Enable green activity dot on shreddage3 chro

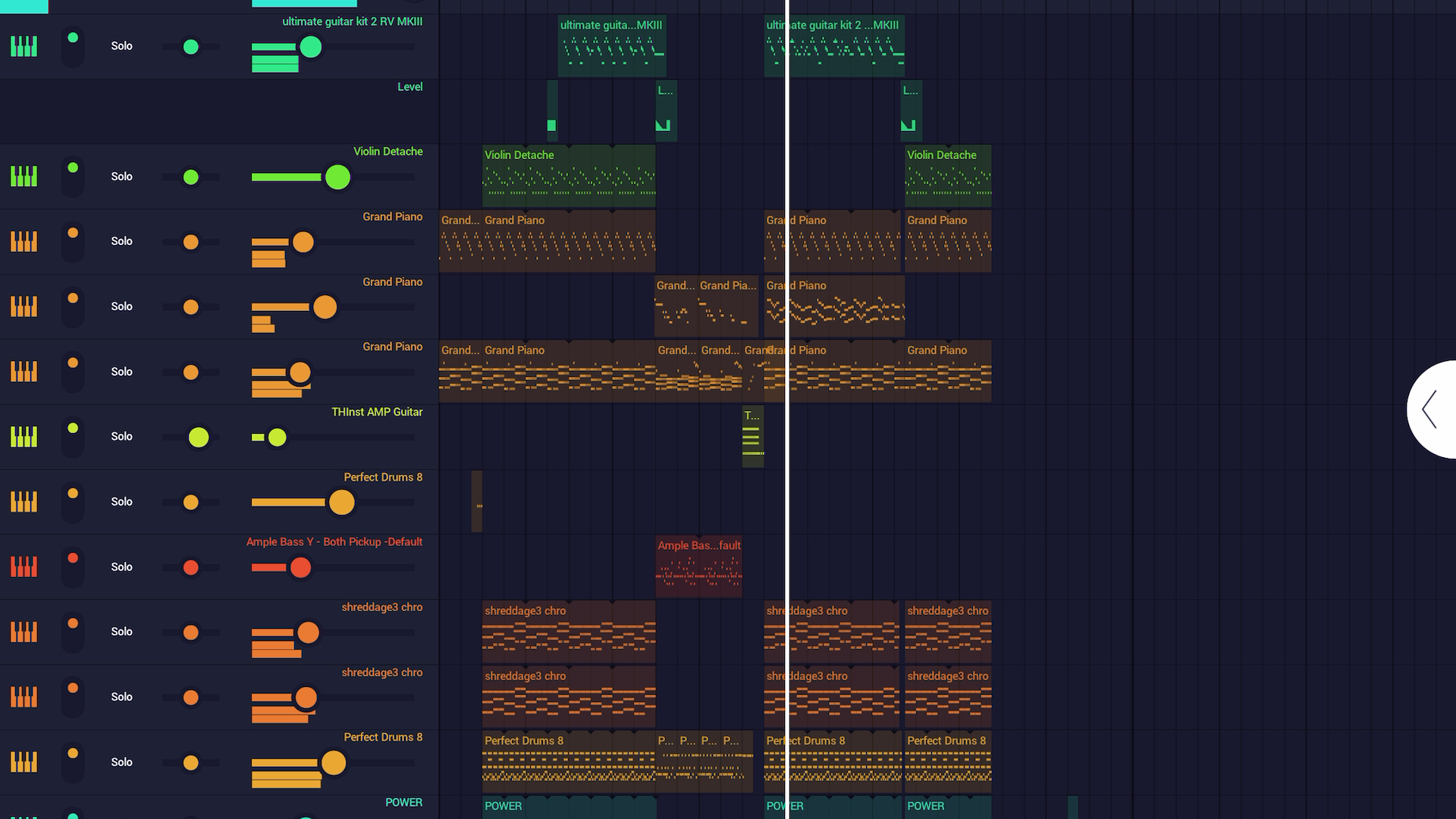pos(72,632)
